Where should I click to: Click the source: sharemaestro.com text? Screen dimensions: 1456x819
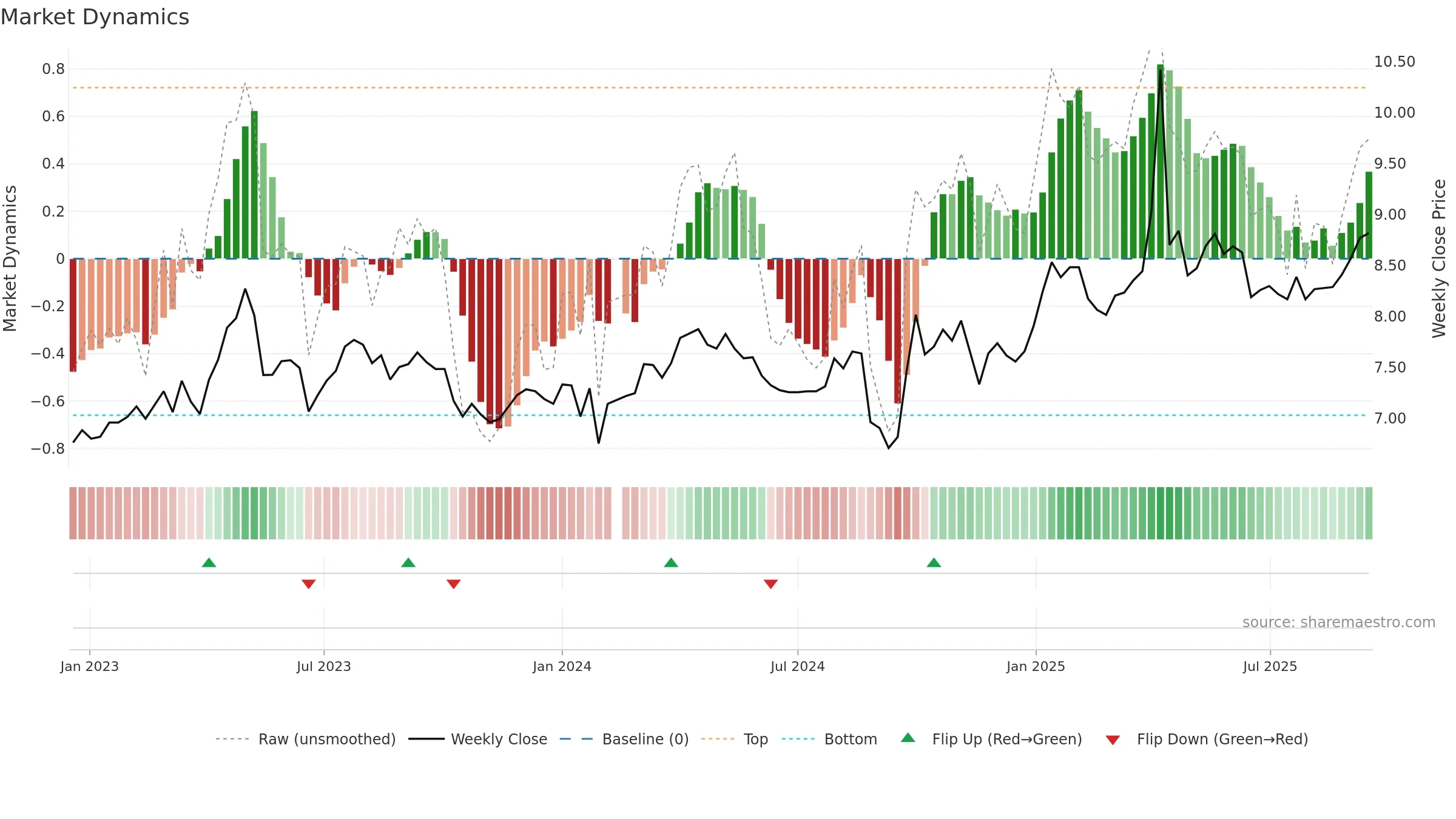pyautogui.click(x=1339, y=622)
